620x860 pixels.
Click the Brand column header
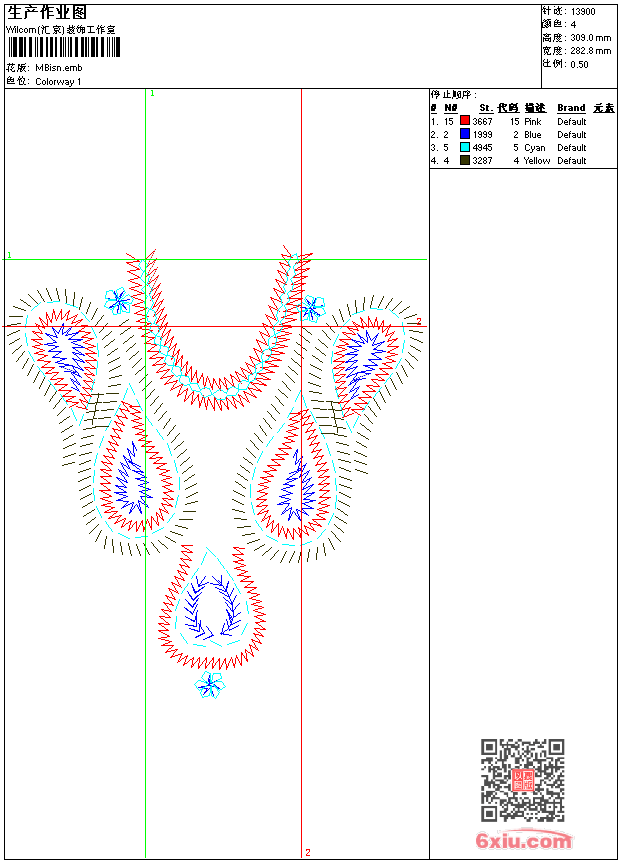[571, 108]
